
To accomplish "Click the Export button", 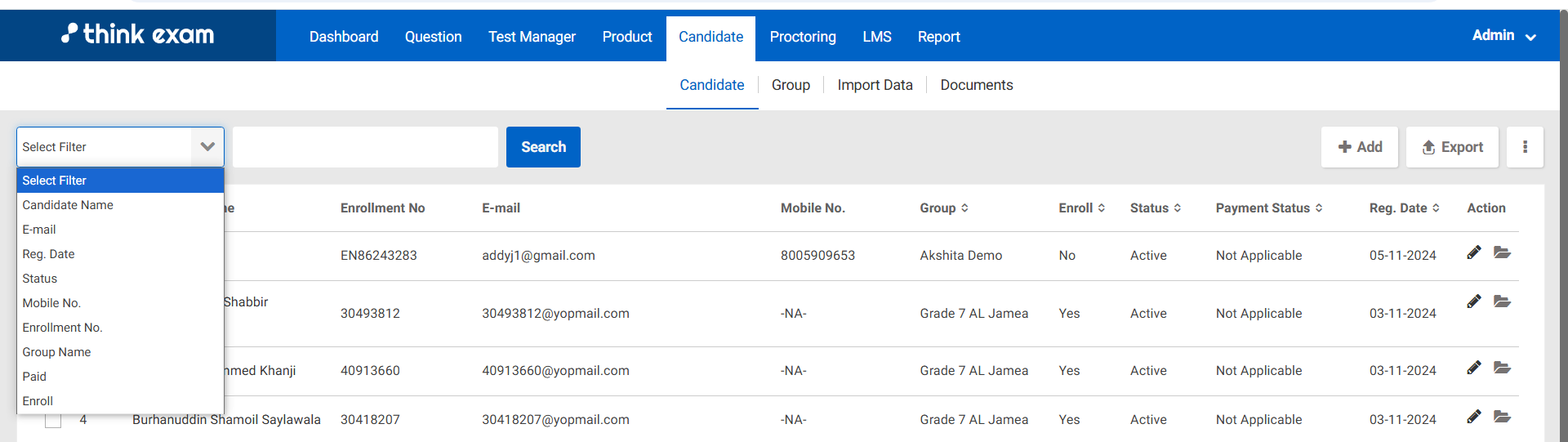I will 1452,147.
